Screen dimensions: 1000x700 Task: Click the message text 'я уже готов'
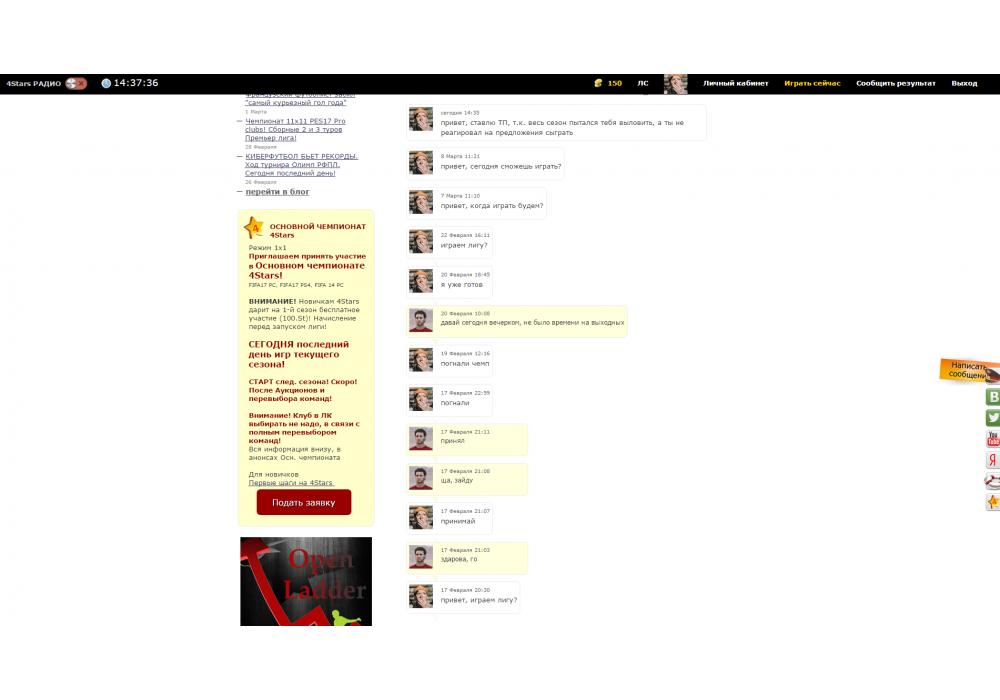click(461, 285)
